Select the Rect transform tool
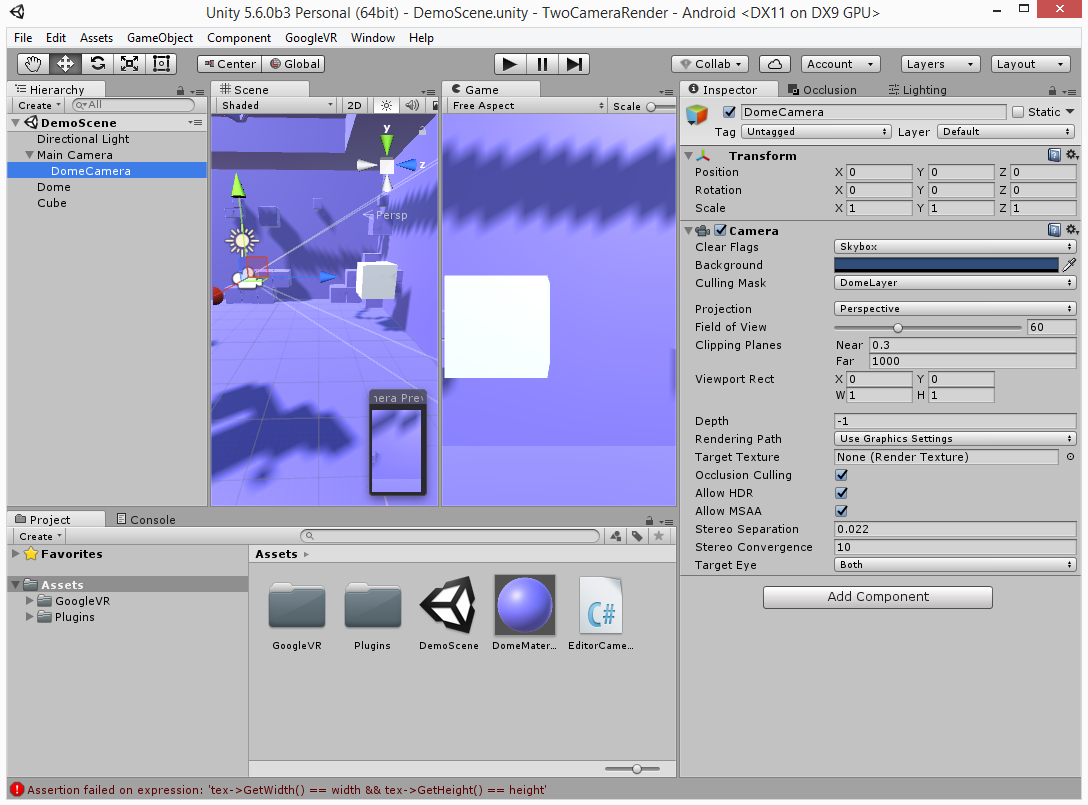Viewport: 1088px width, 805px height. [x=162, y=64]
